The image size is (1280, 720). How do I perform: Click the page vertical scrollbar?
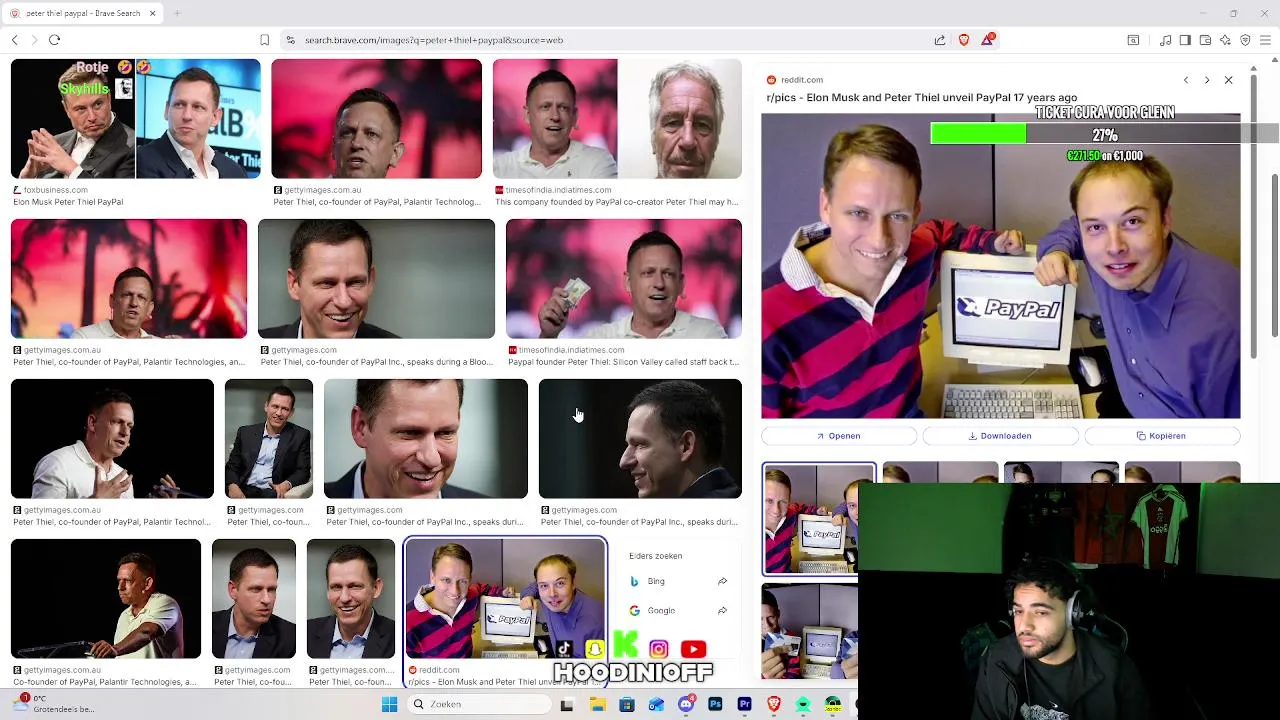[1274, 255]
